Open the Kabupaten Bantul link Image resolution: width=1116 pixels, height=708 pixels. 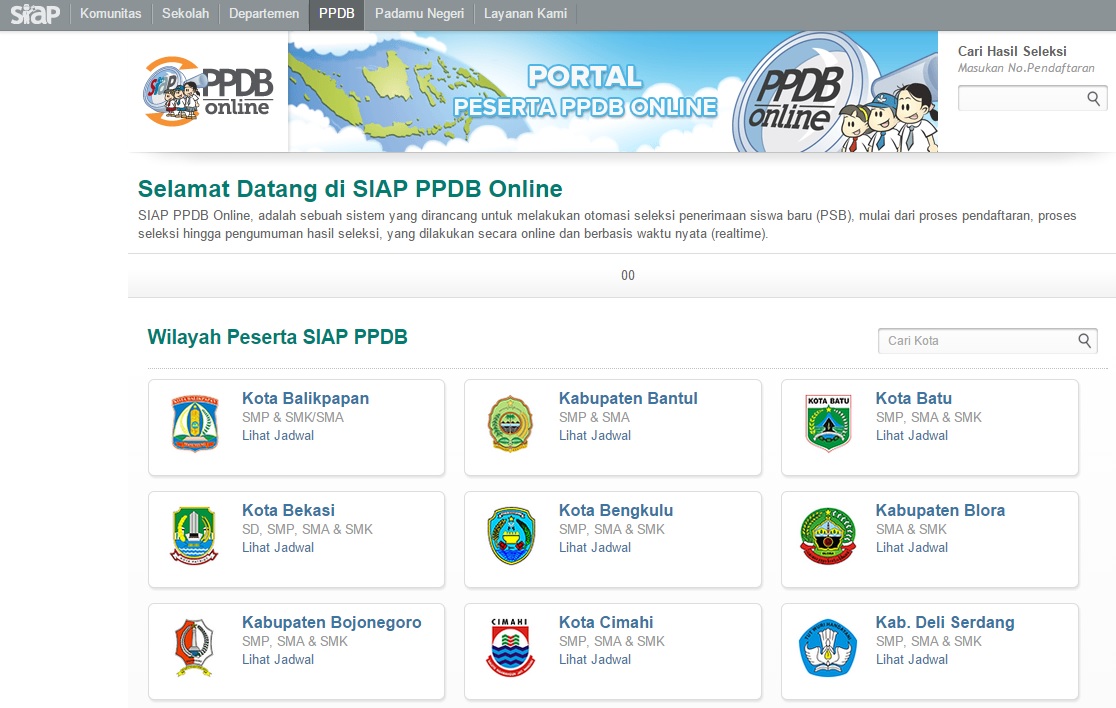pos(628,398)
